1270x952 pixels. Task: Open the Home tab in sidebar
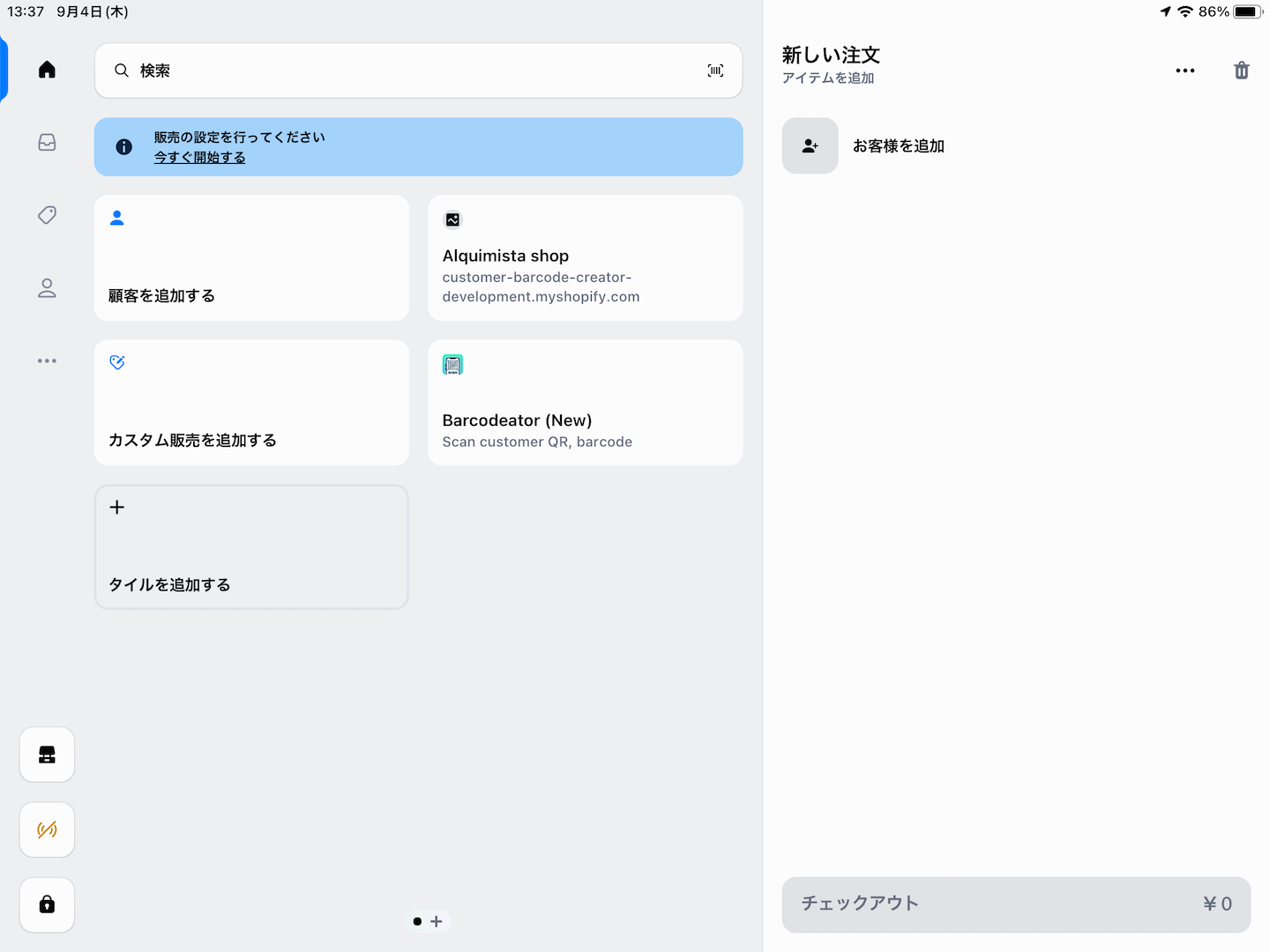[48, 70]
